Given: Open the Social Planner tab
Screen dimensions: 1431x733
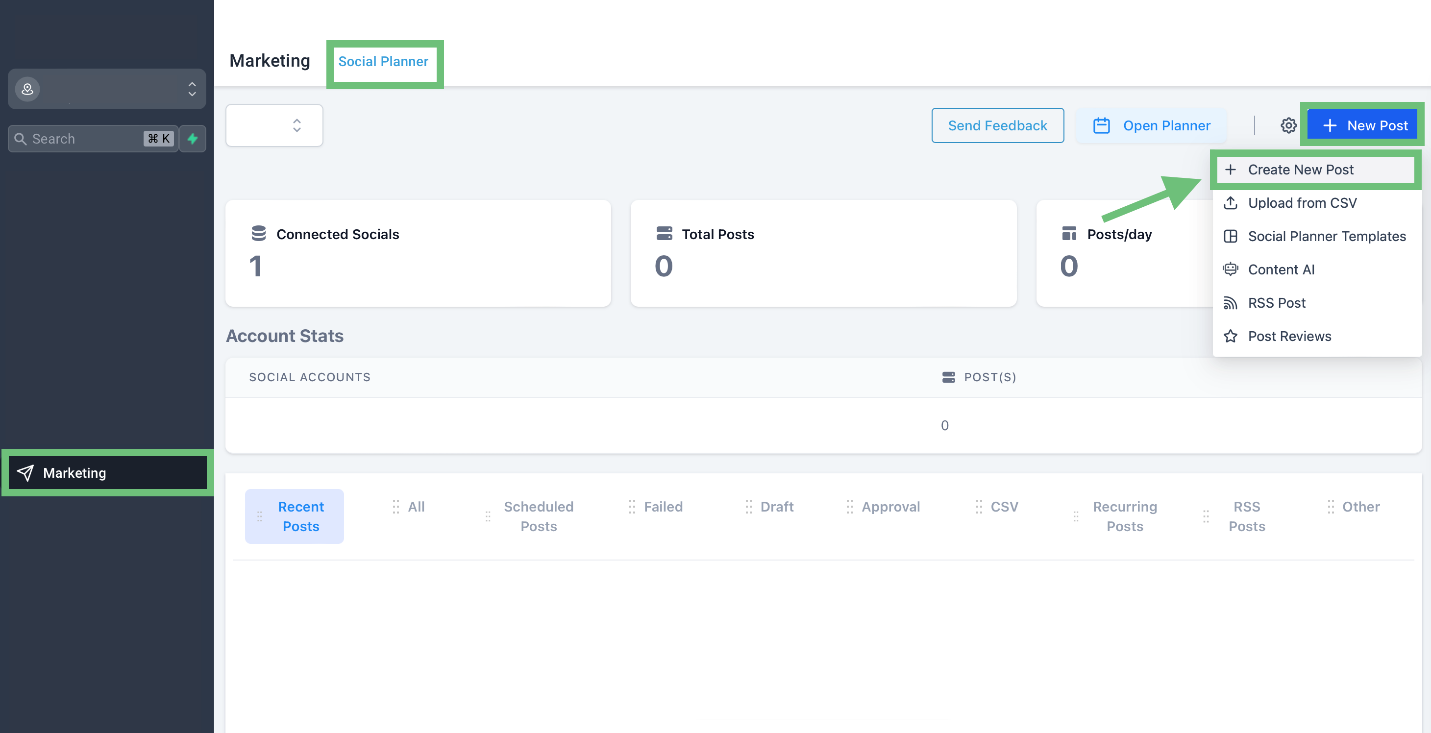Looking at the screenshot, I should click(x=383, y=62).
